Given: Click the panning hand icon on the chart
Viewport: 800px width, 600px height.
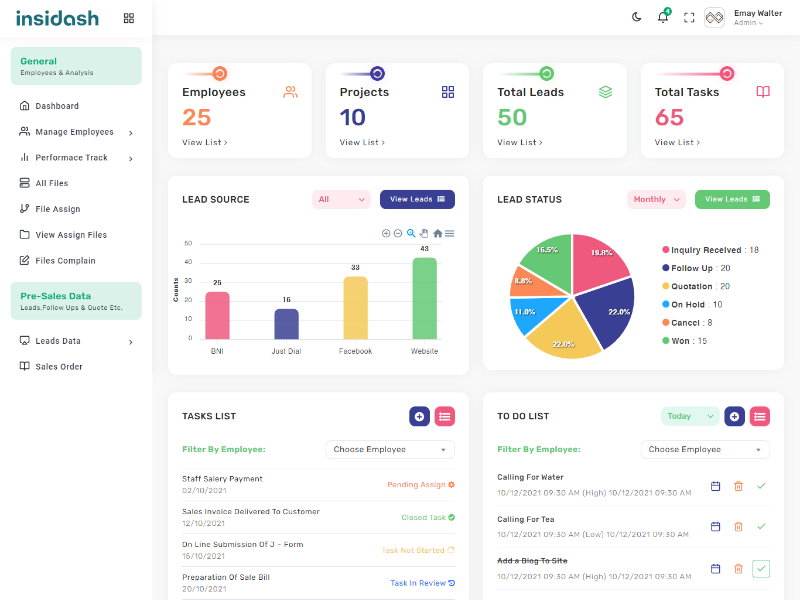Looking at the screenshot, I should coord(423,233).
